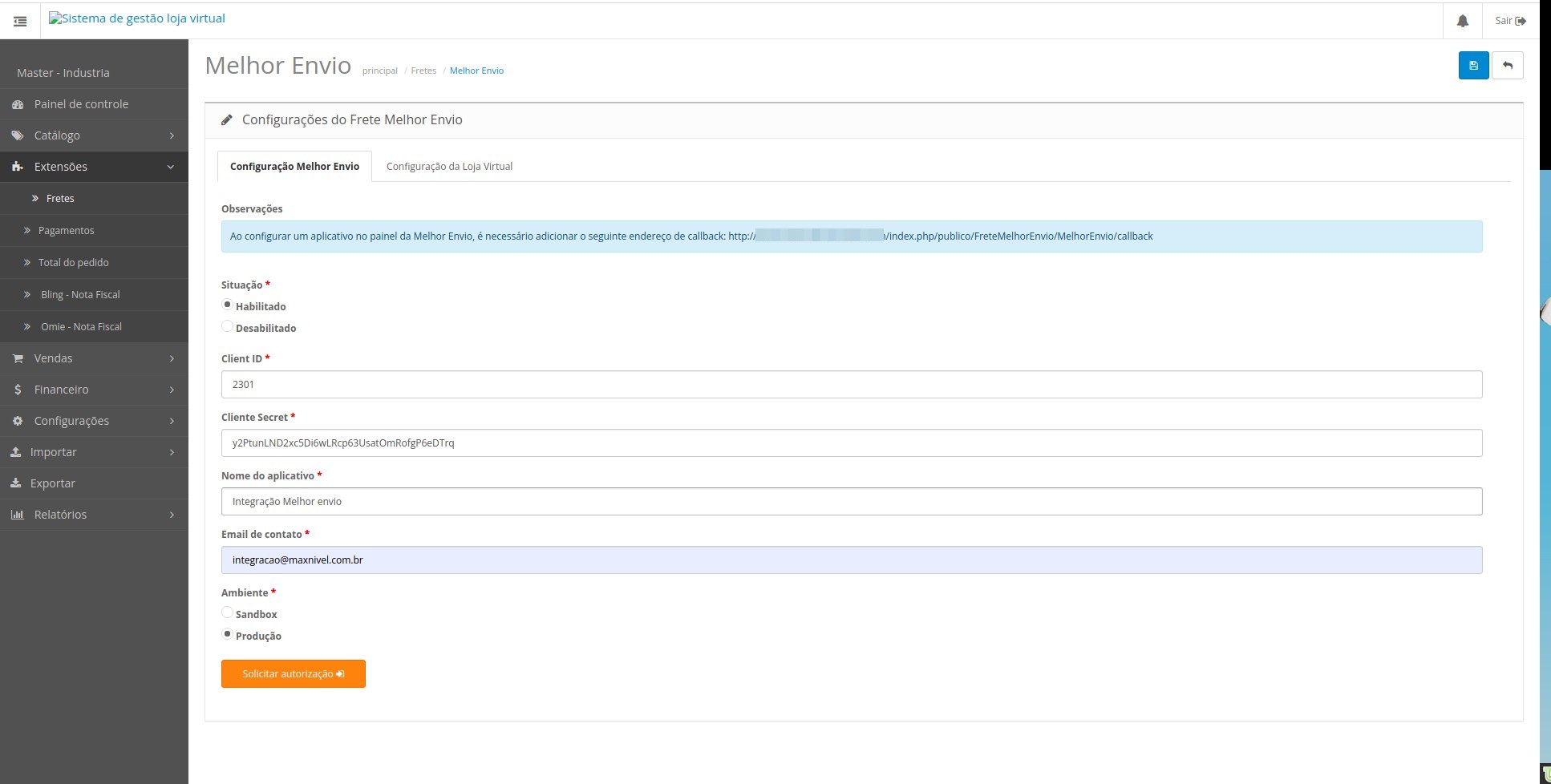This screenshot has height=784, width=1551.
Task: Click the back arrow icon button
Action: [x=1507, y=66]
